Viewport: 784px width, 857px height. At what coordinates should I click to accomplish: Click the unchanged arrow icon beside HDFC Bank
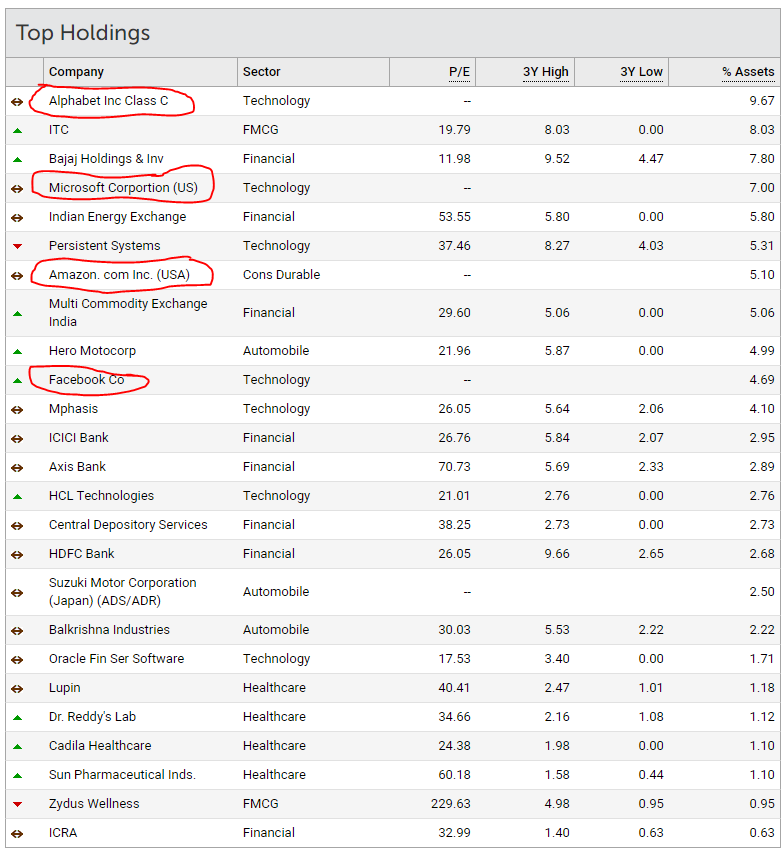17,555
